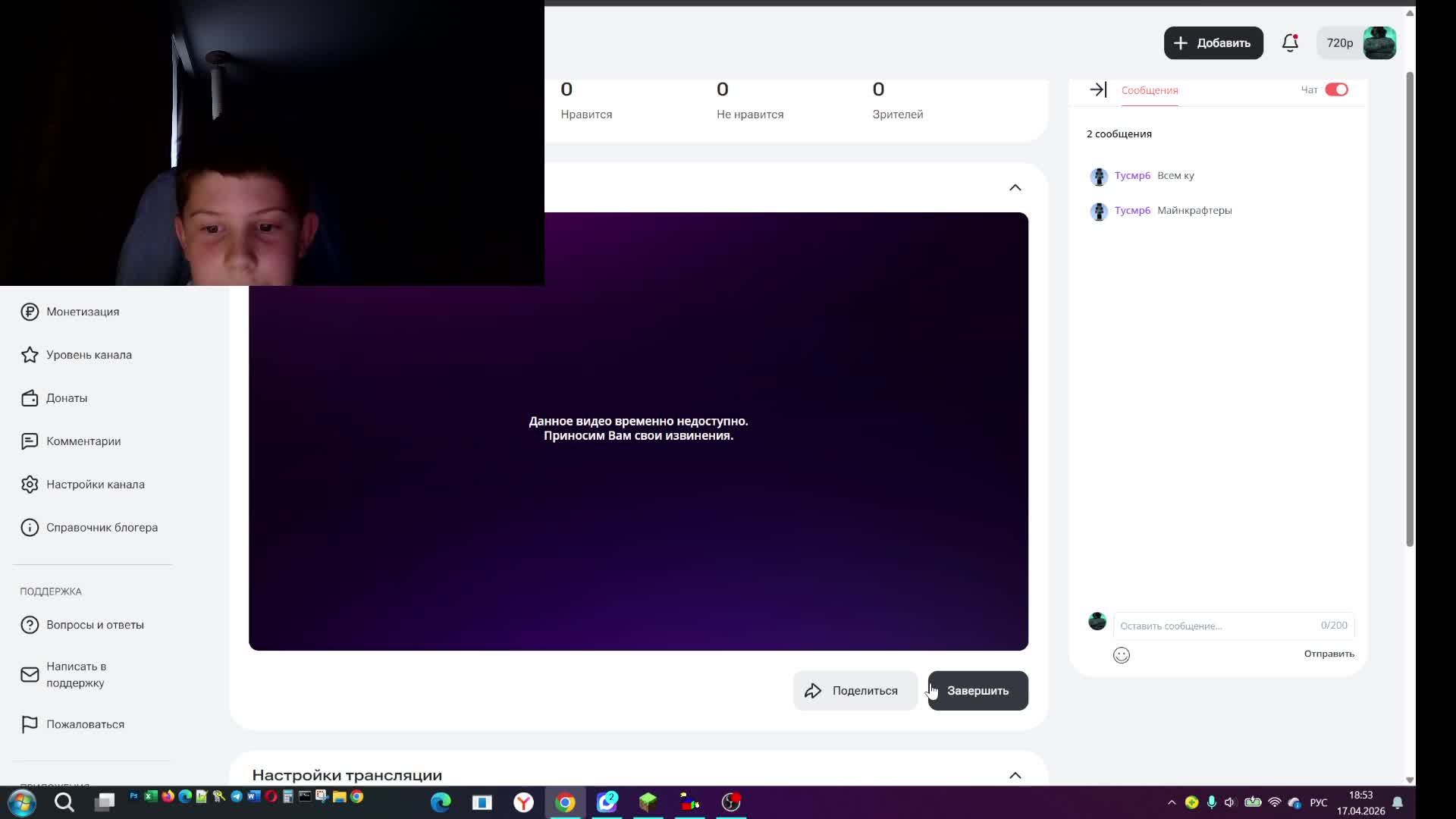The height and width of the screenshot is (819, 1456).
Task: Open the 720p quality selector
Action: pos(1339,42)
